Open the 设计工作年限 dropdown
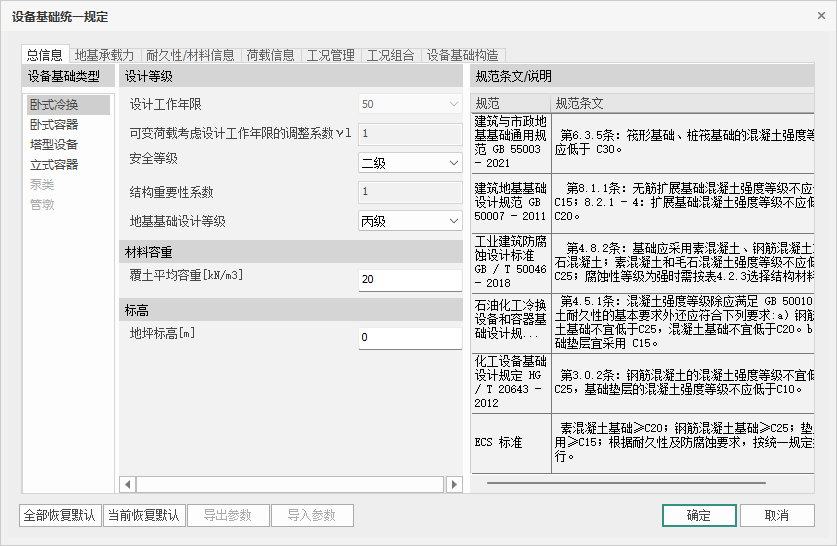Viewport: 837px width, 546px height. pos(409,104)
